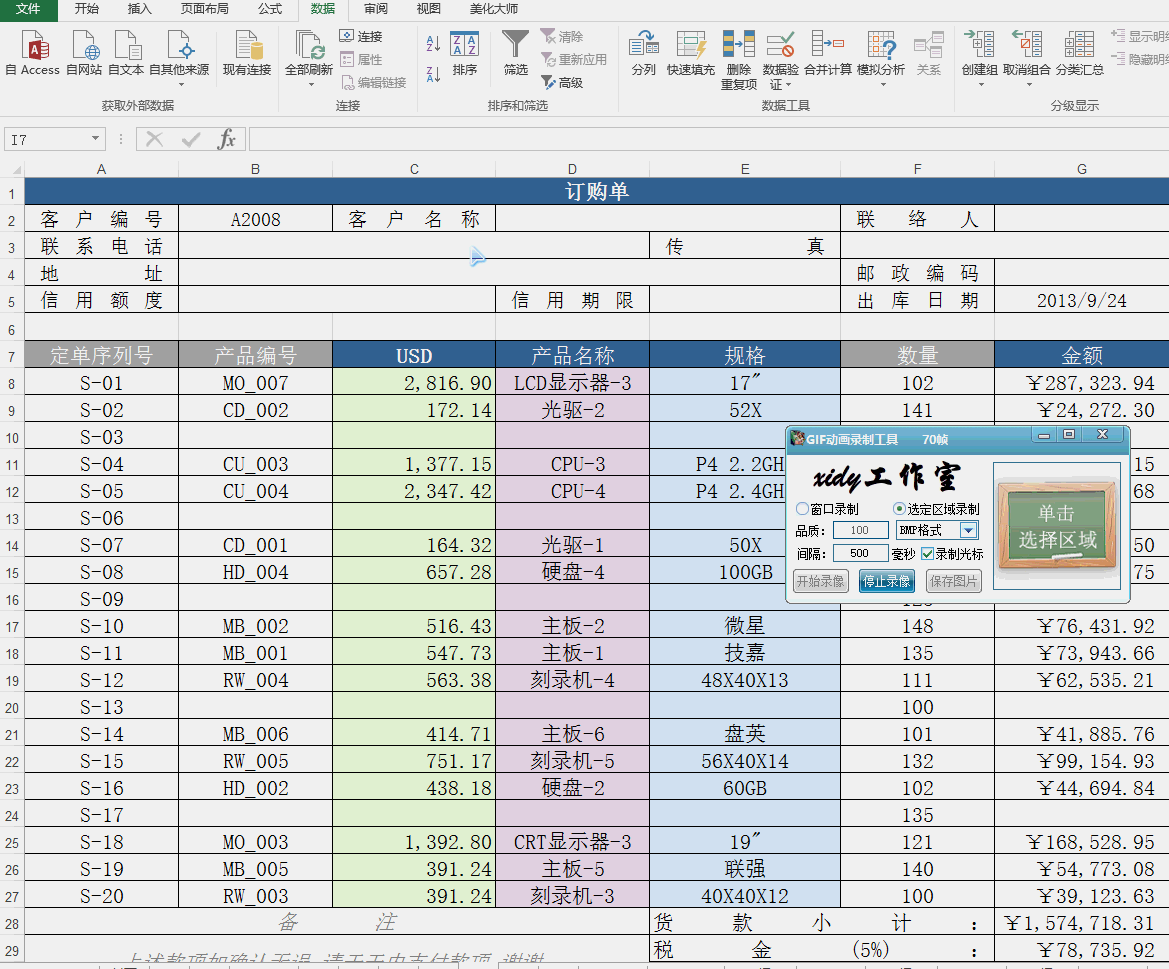Select amount cell ￥287,323.94
Screen dimensions: 1169x969
[x=1082, y=383]
